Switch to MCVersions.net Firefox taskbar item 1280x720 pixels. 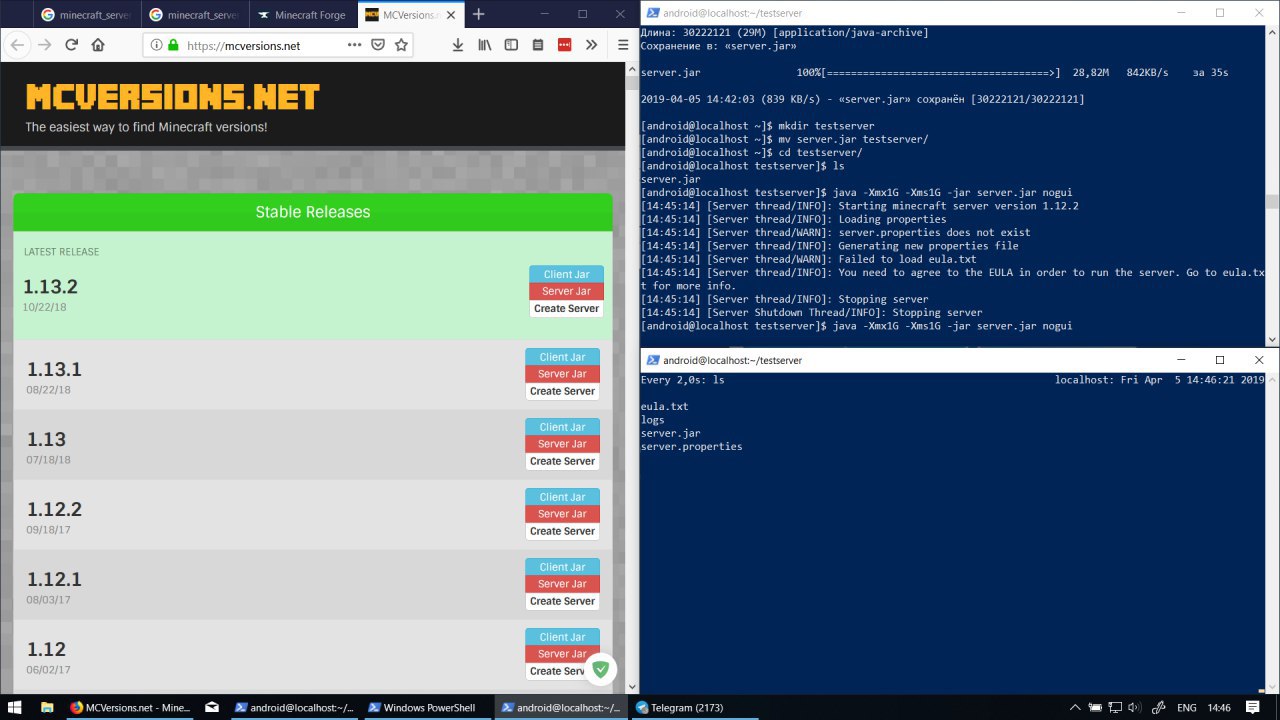coord(130,707)
